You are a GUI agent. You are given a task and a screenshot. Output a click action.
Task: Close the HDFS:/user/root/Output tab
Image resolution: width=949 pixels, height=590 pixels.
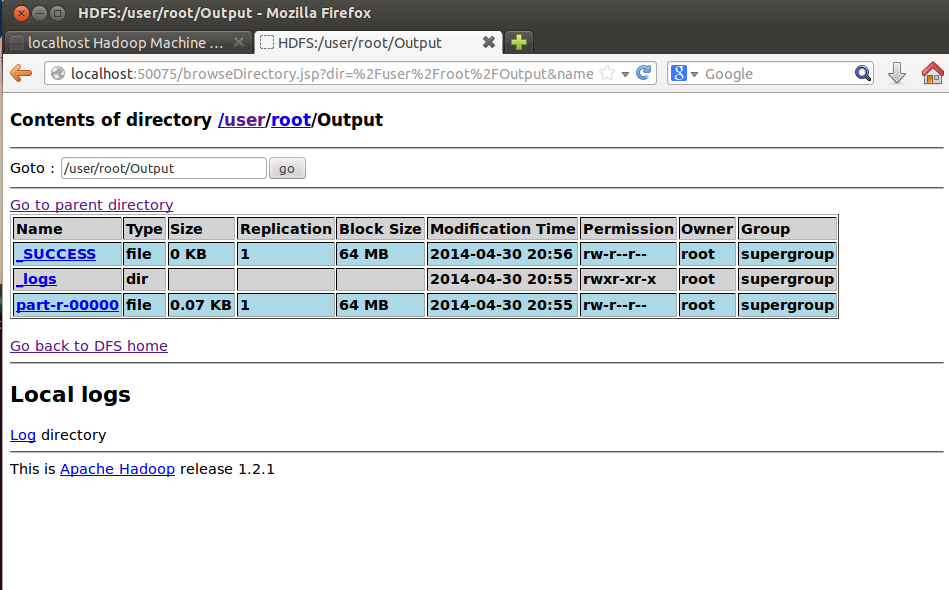(x=488, y=42)
